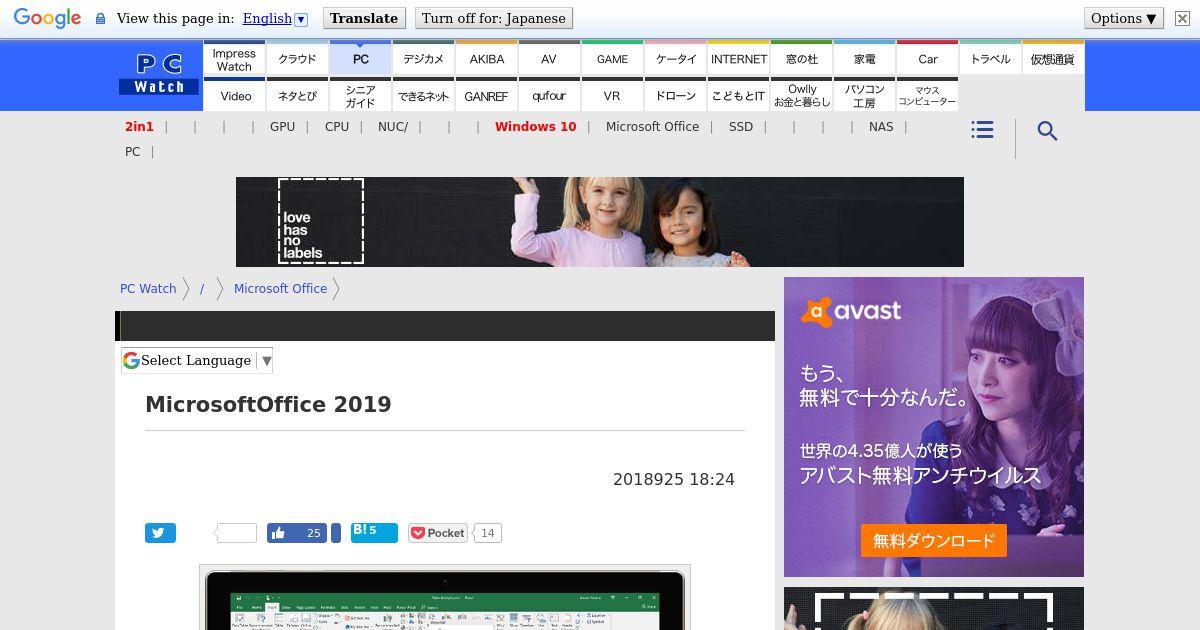Viewport: 1200px width, 630px height.
Task: Click the Windows 10 topic link
Action: [536, 127]
